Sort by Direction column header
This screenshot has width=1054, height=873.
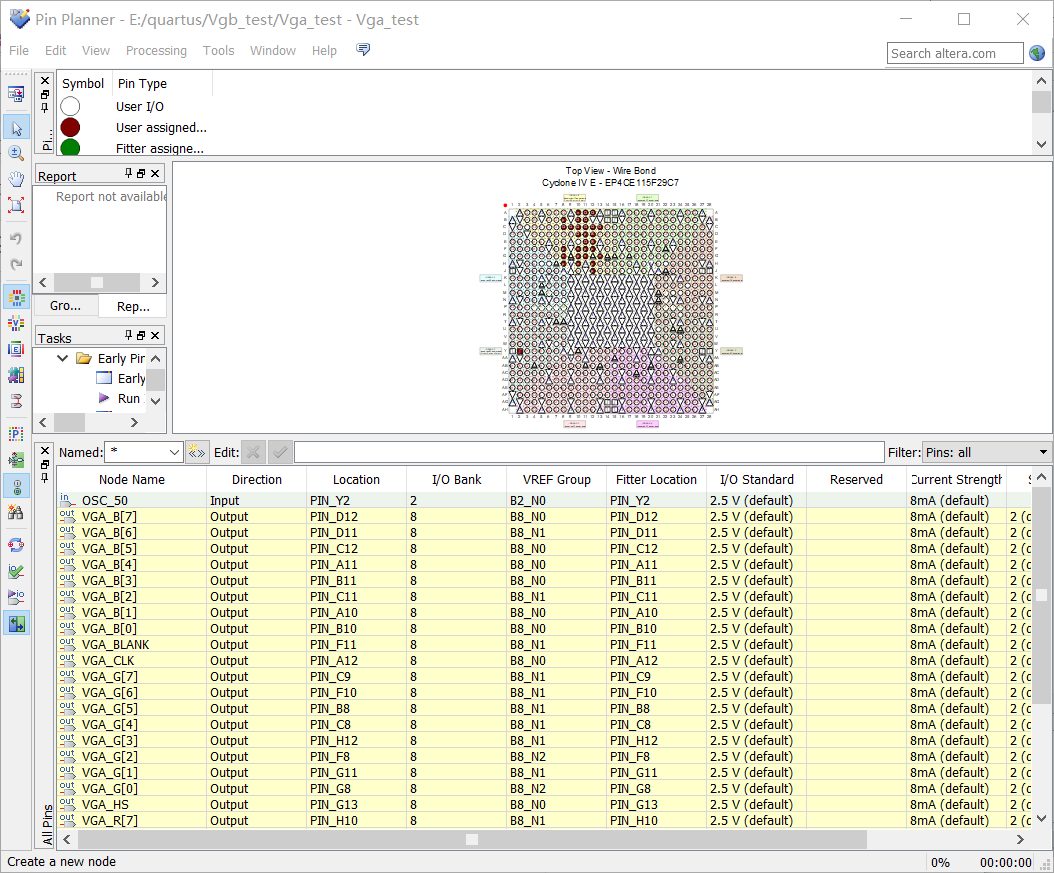coord(257,479)
